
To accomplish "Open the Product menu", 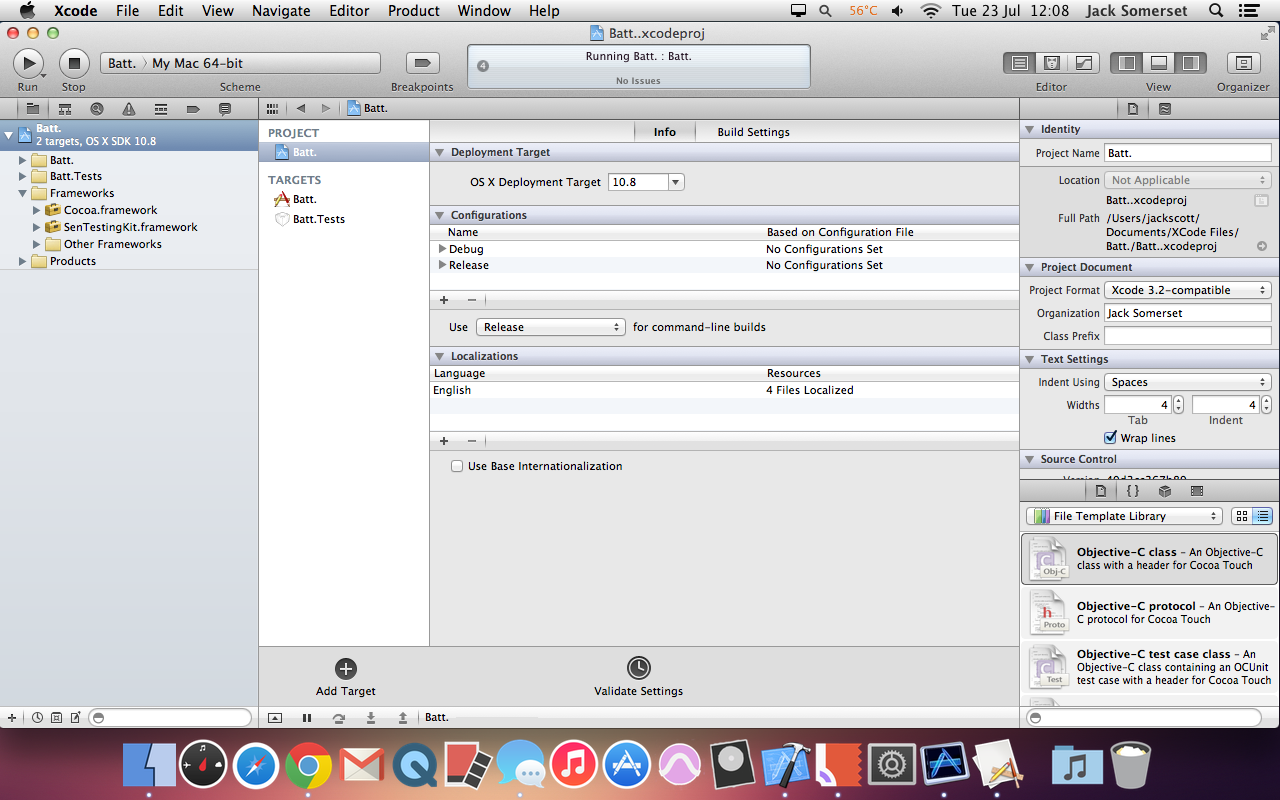I will tap(414, 11).
